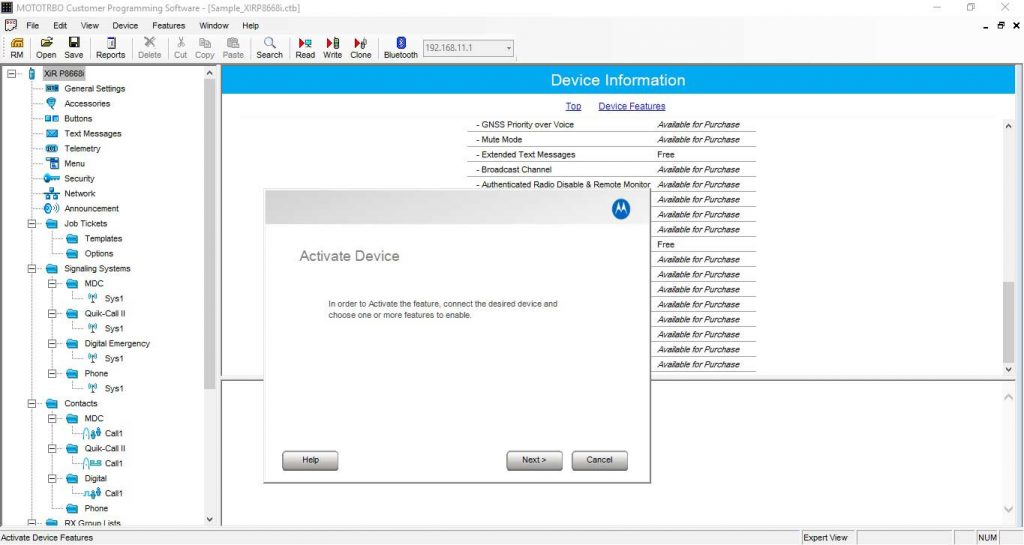Open the View menu
The height and width of the screenshot is (545, 1024).
[89, 26]
